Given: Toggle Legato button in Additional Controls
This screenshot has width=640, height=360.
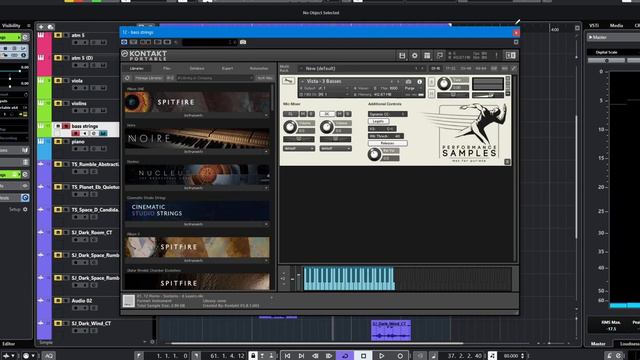Looking at the screenshot, I should [x=378, y=121].
